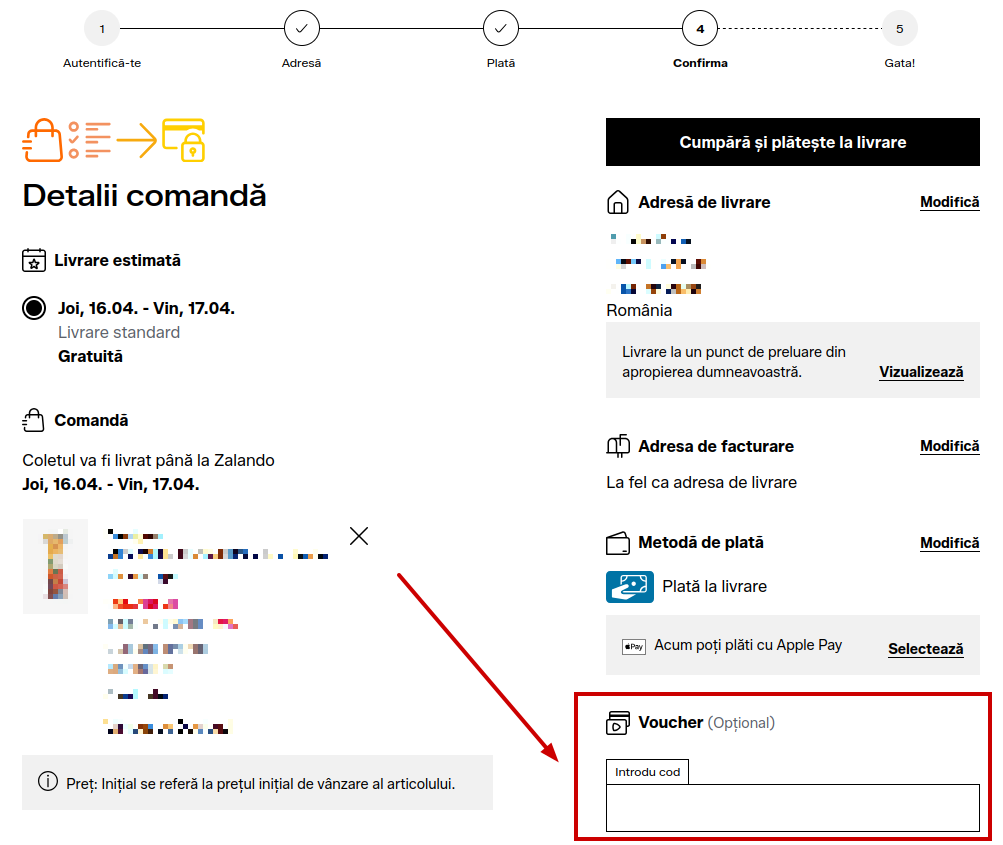Click the voucher card icon
This screenshot has height=845, width=1003.
[618, 723]
